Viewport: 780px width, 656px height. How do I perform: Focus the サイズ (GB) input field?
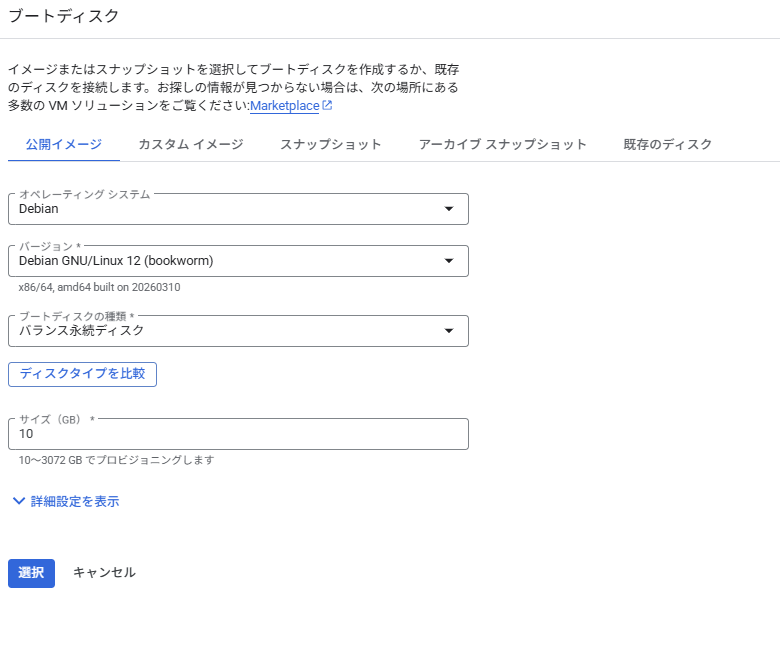238,434
